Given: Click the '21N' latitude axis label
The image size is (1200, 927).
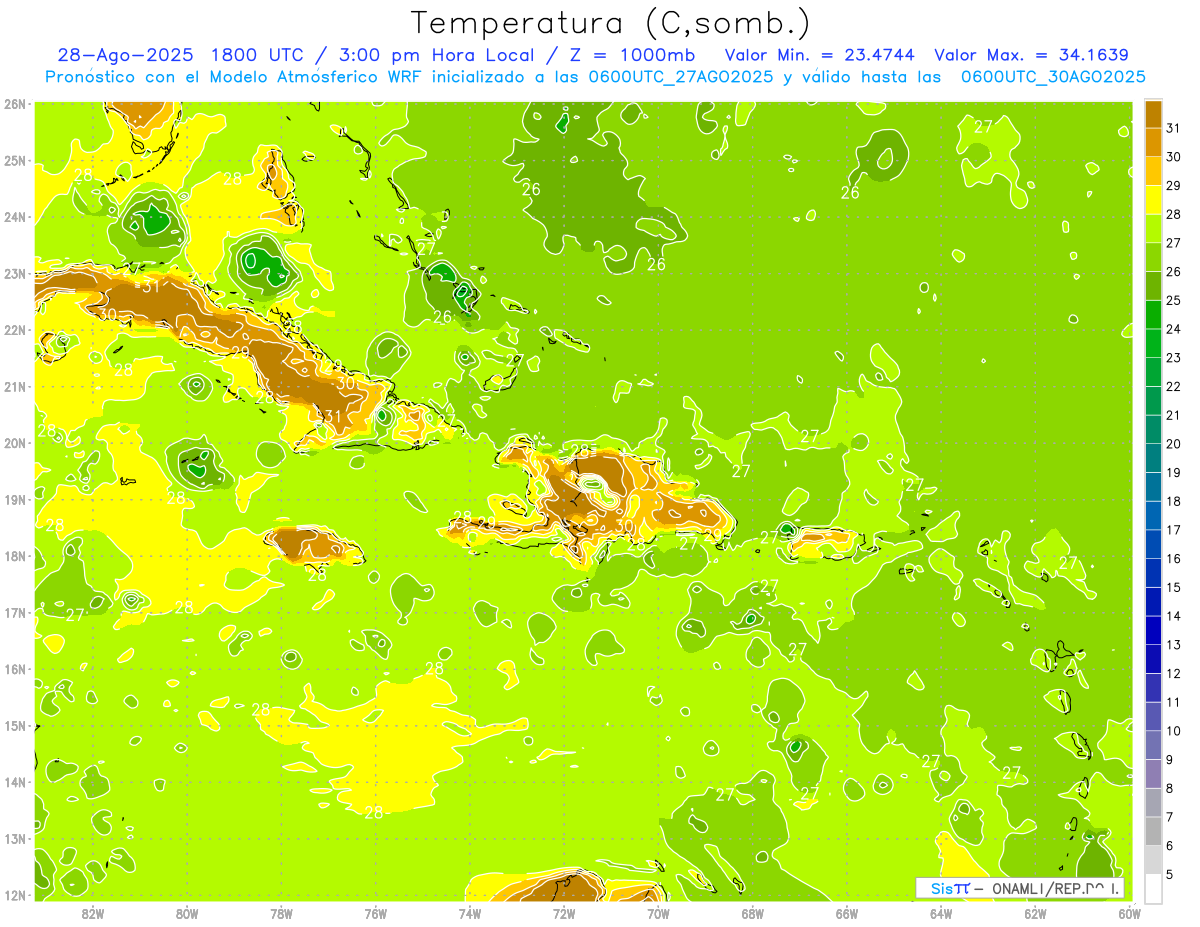Looking at the screenshot, I should [15, 386].
